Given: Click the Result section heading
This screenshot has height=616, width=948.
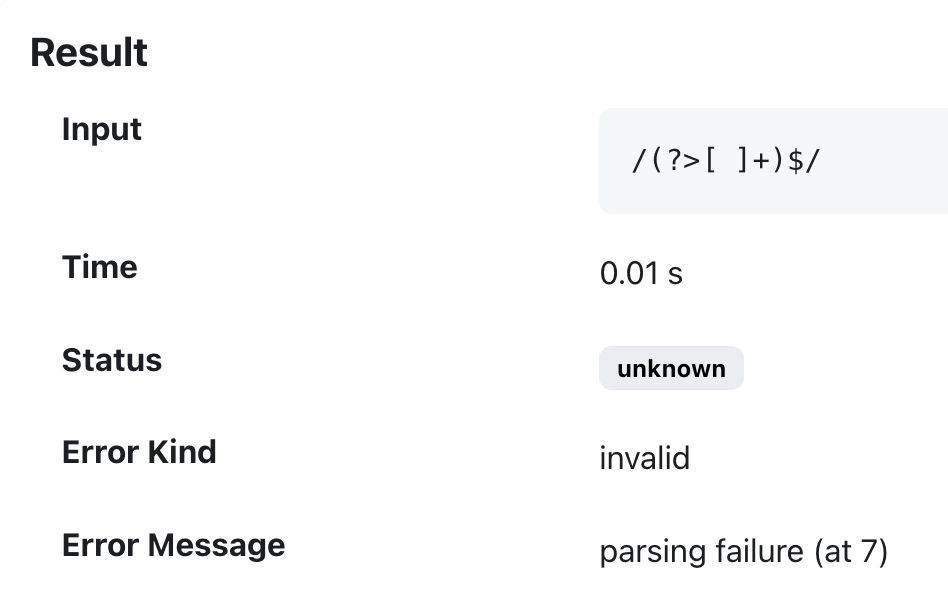Looking at the screenshot, I should (x=89, y=53).
